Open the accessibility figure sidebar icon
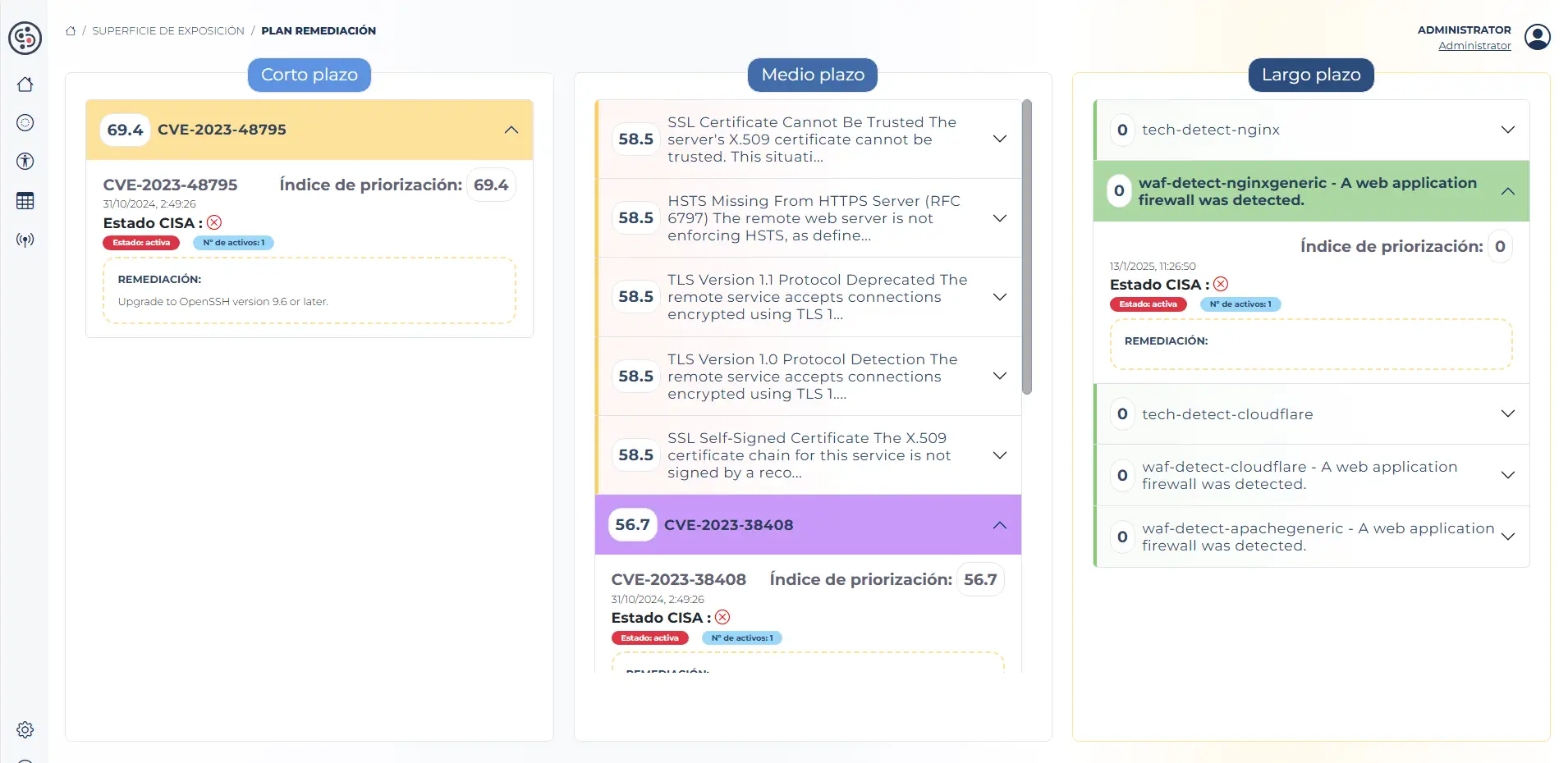The height and width of the screenshot is (763, 1568). click(25, 162)
